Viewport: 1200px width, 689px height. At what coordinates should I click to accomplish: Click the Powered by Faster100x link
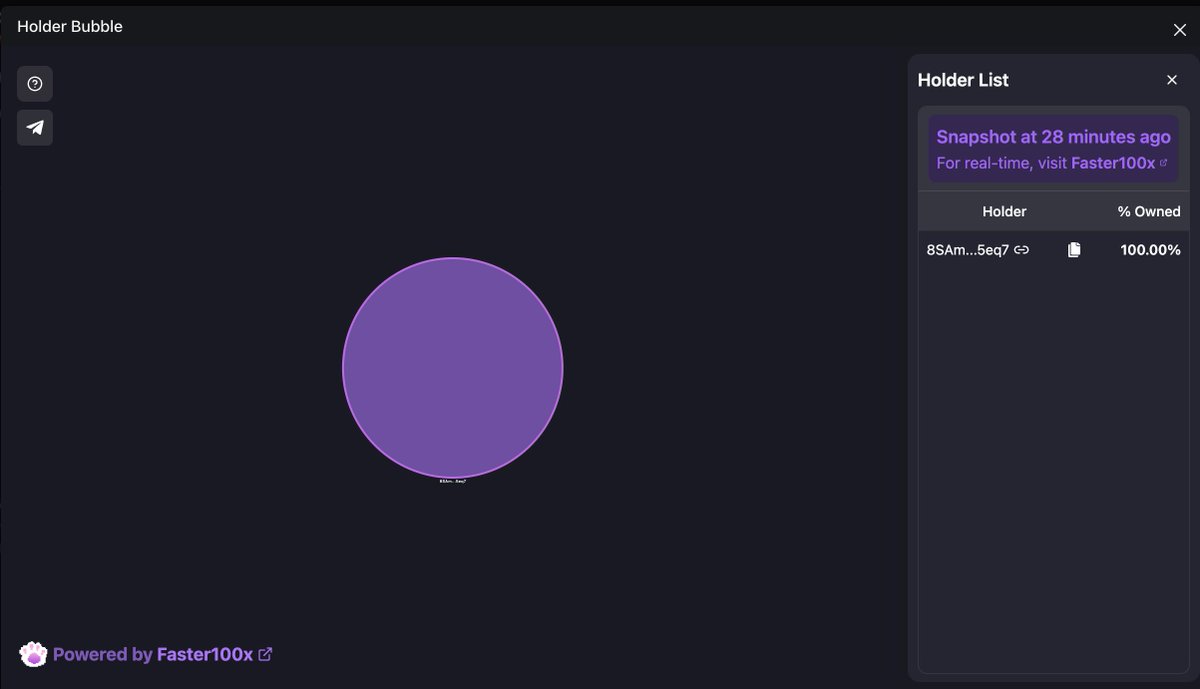163,655
